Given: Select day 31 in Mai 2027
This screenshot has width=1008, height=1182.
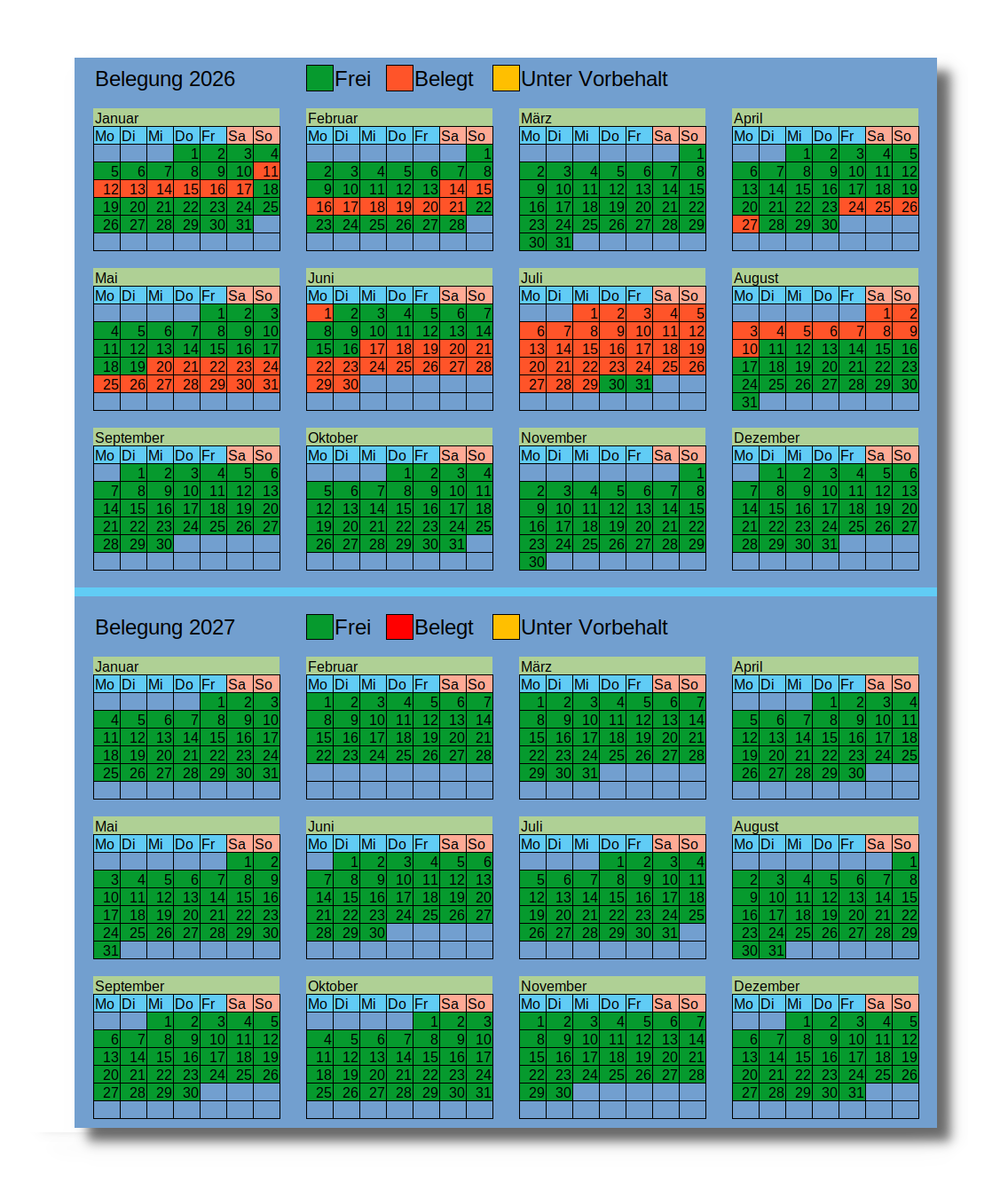Looking at the screenshot, I should pos(107,950).
